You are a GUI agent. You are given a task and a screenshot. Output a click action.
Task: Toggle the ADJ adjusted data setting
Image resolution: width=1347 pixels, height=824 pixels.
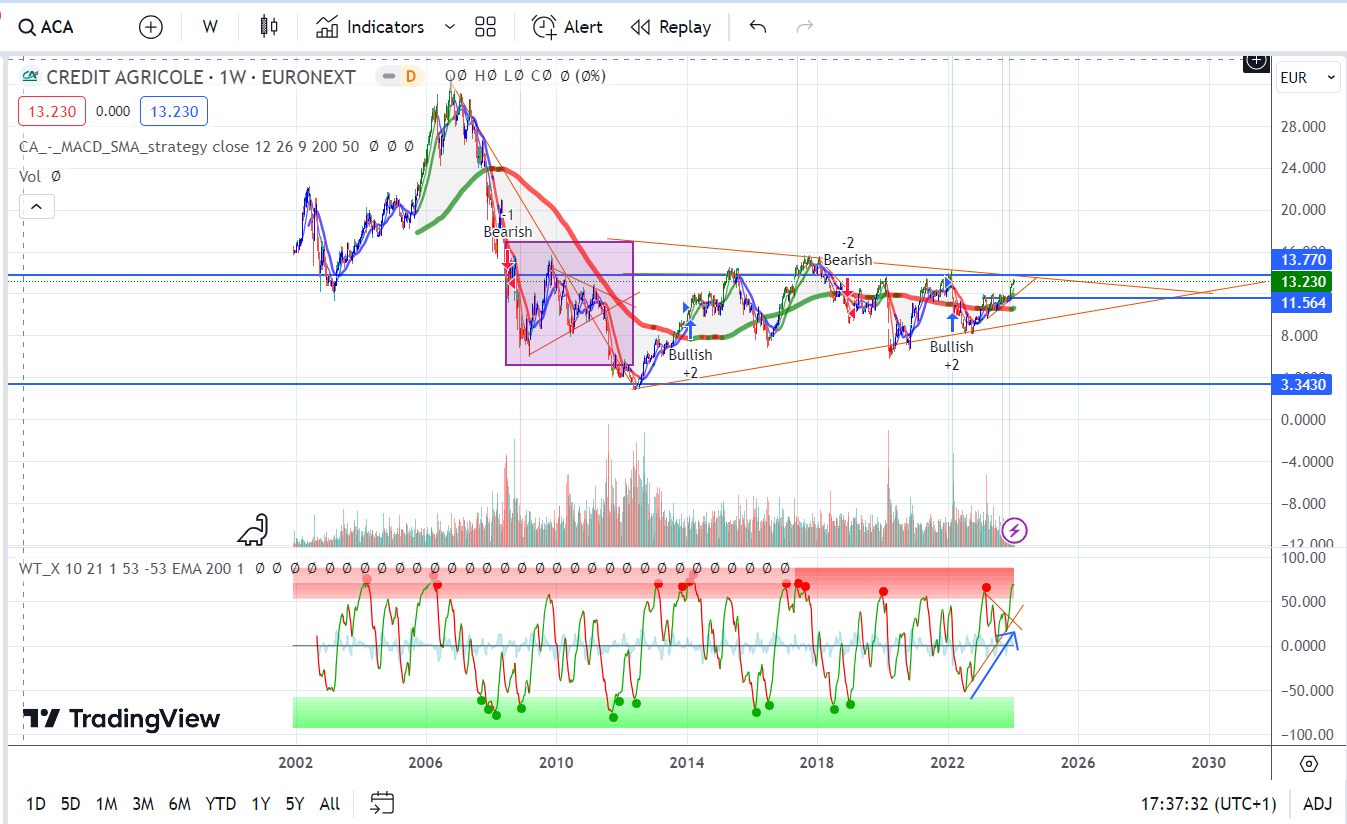click(1317, 803)
